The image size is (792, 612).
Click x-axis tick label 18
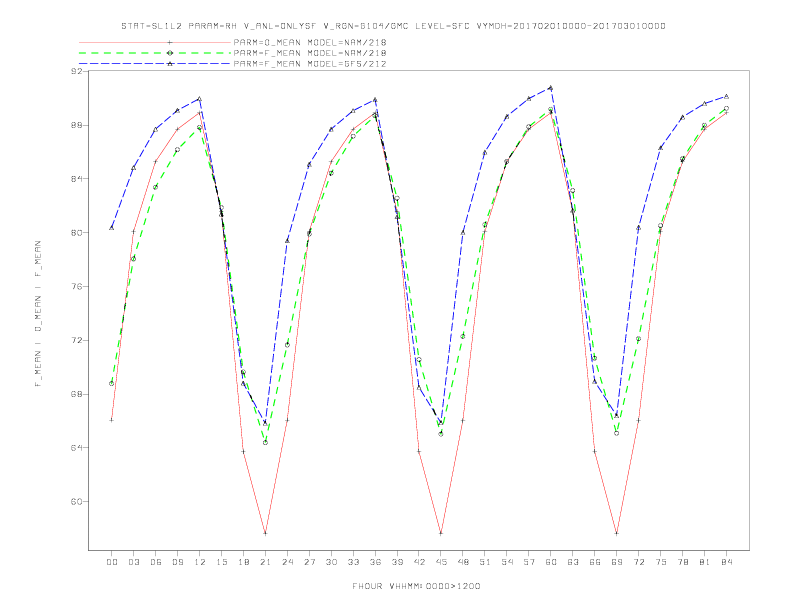[x=243, y=562]
